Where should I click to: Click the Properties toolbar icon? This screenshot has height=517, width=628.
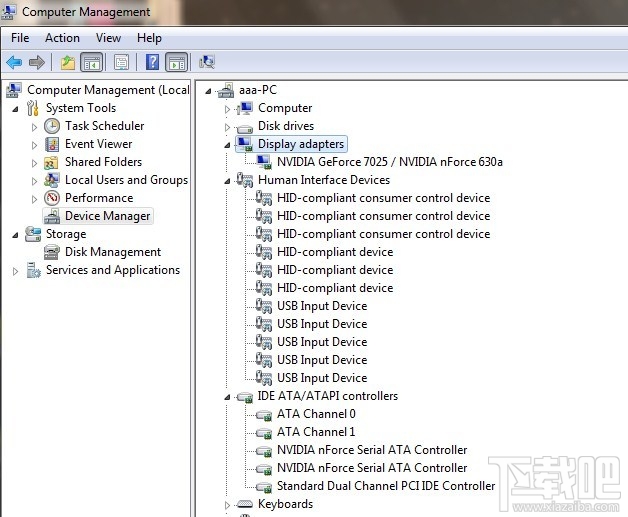click(121, 62)
